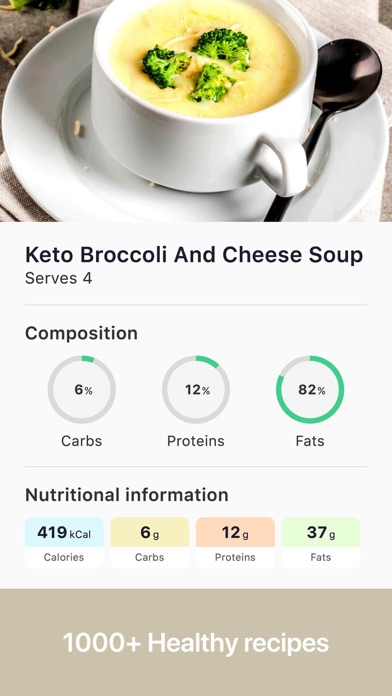Click the Keto Broccoli And Cheese Soup title
The image size is (392, 696).
(x=194, y=255)
